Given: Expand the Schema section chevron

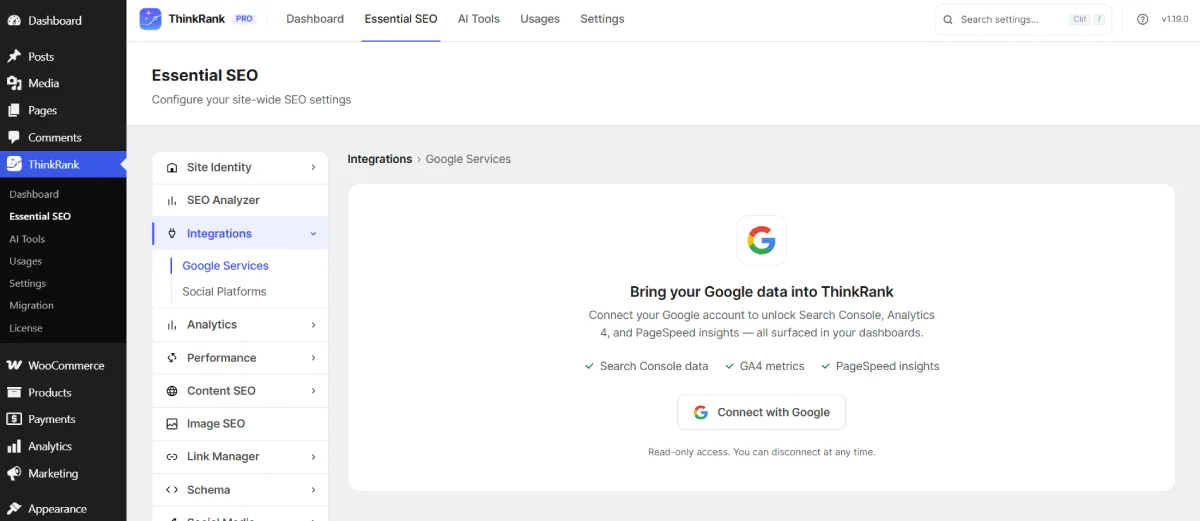Looking at the screenshot, I should (313, 489).
